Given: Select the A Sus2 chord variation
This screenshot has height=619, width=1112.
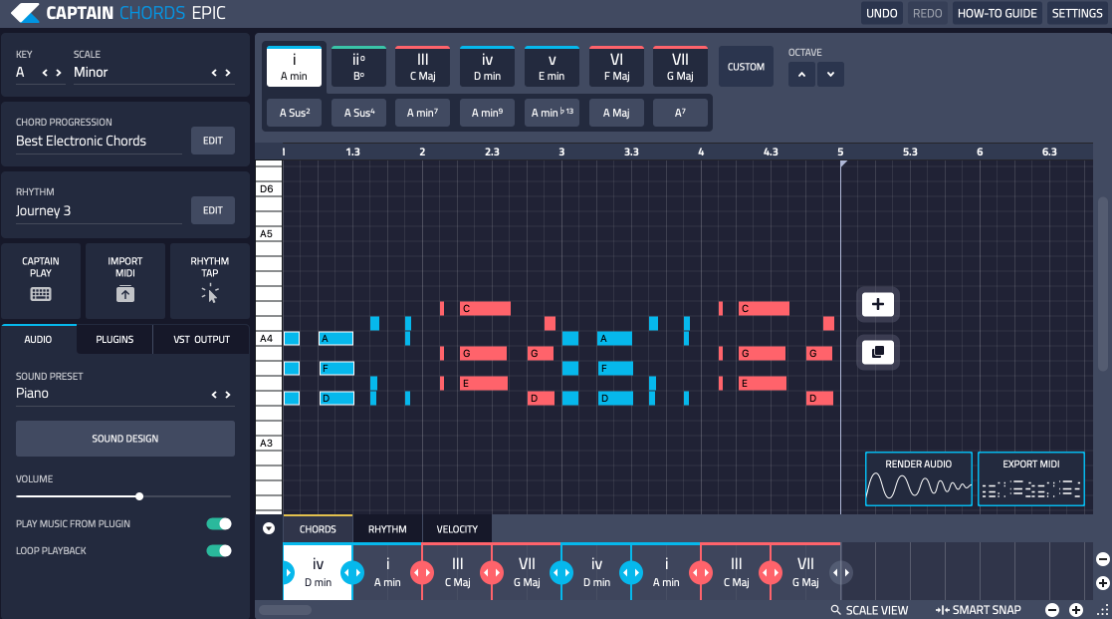Looking at the screenshot, I should click(293, 112).
